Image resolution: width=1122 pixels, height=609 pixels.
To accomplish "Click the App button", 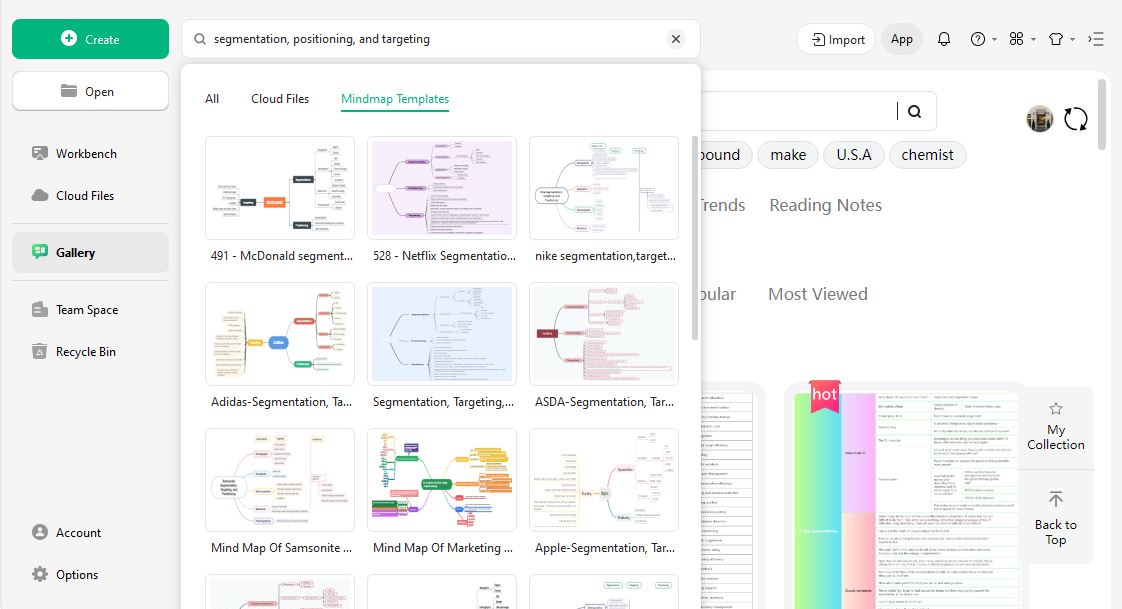I will pos(902,39).
